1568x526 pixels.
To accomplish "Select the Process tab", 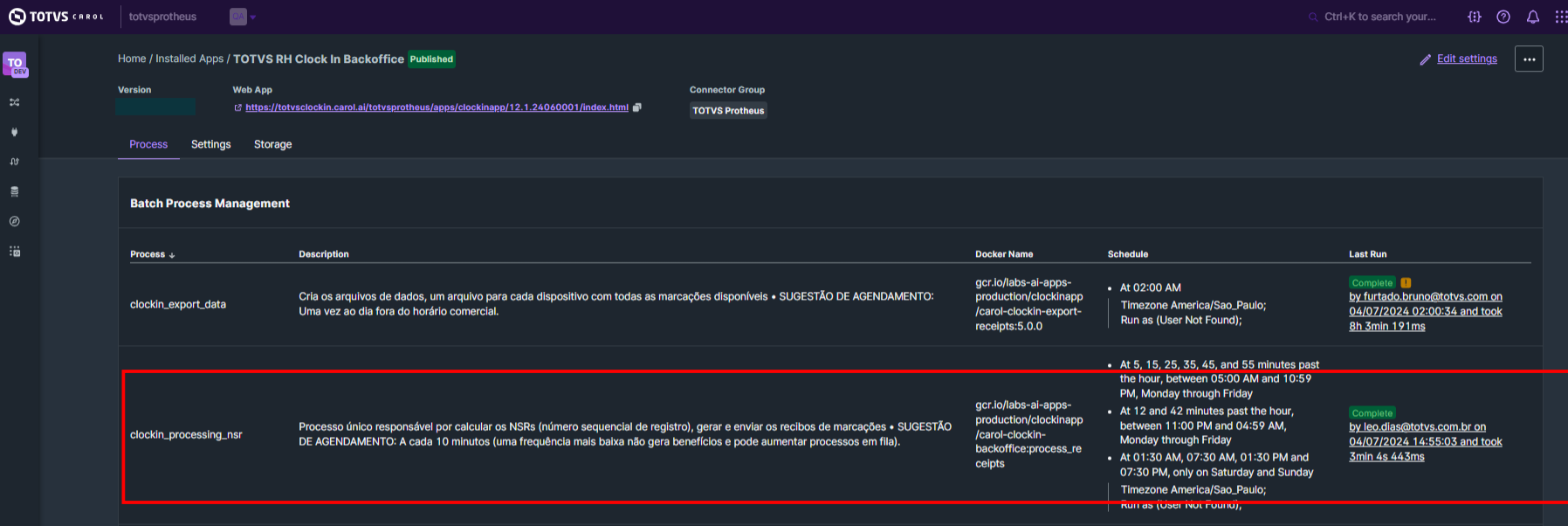I will (x=148, y=144).
